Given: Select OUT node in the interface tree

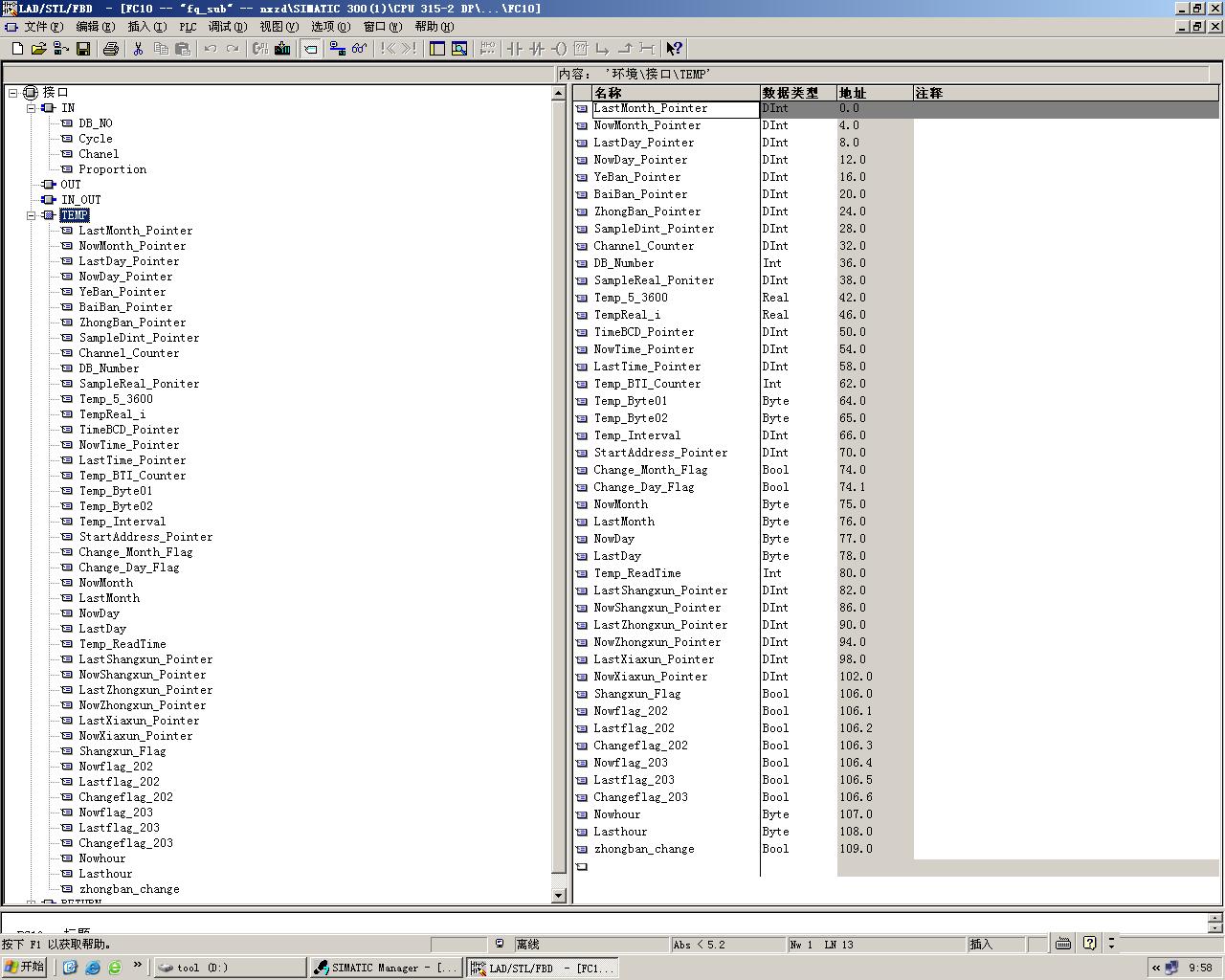Looking at the screenshot, I should [71, 185].
